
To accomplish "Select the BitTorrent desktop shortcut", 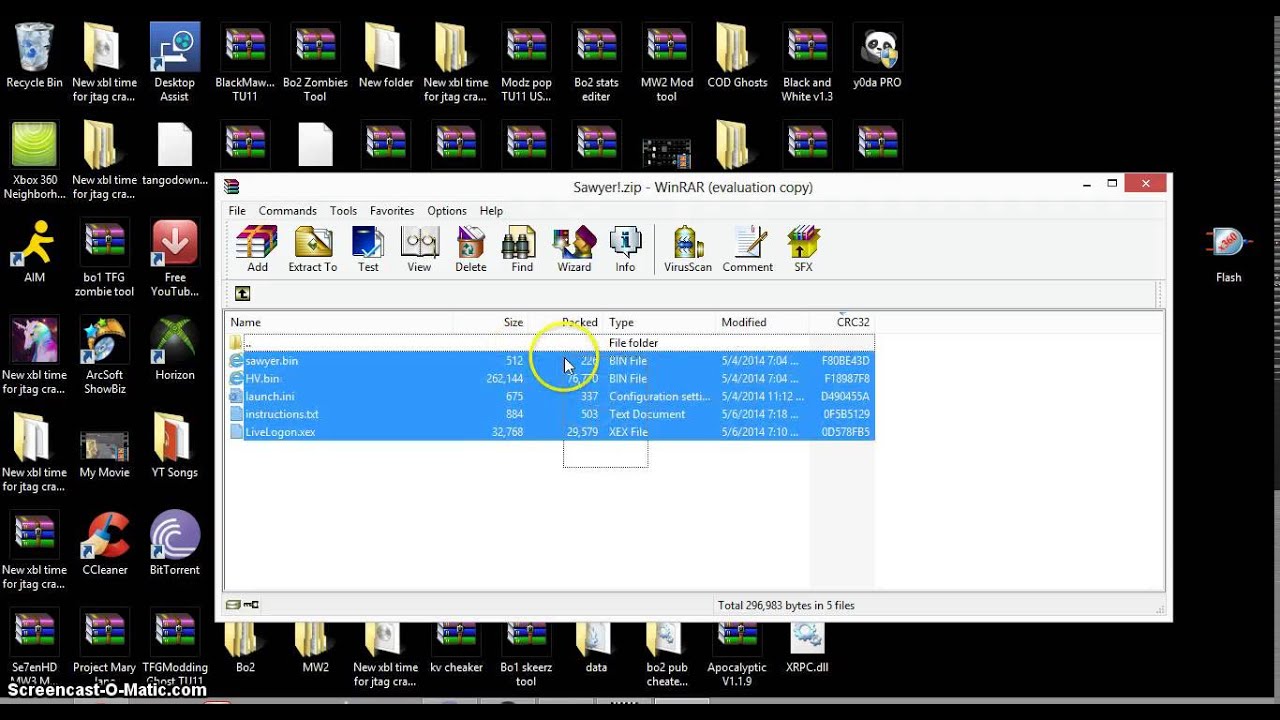I will click(x=174, y=543).
